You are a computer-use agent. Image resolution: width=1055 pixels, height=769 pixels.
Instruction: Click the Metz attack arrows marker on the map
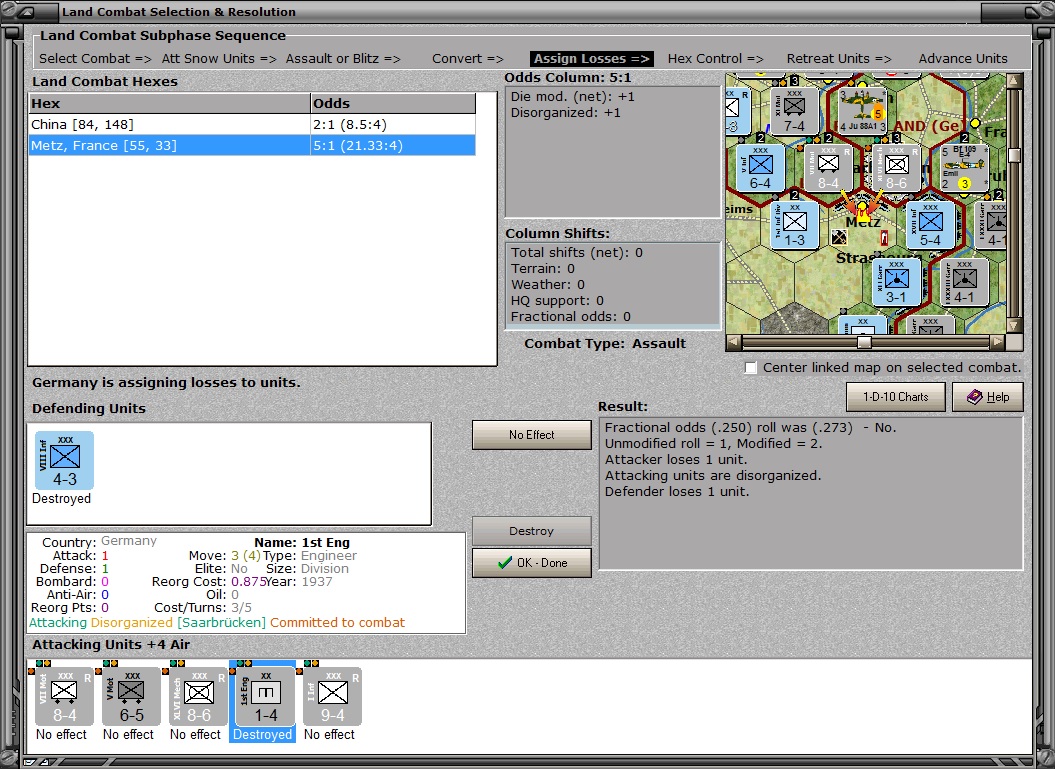862,205
